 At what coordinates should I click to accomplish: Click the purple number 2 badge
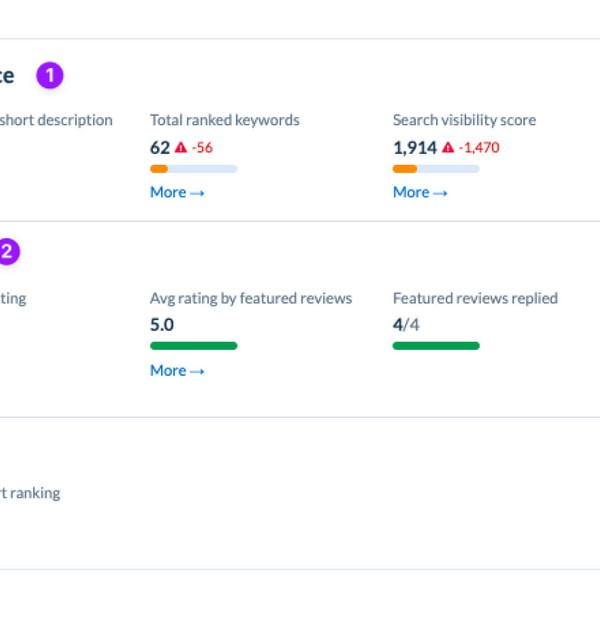[7, 252]
